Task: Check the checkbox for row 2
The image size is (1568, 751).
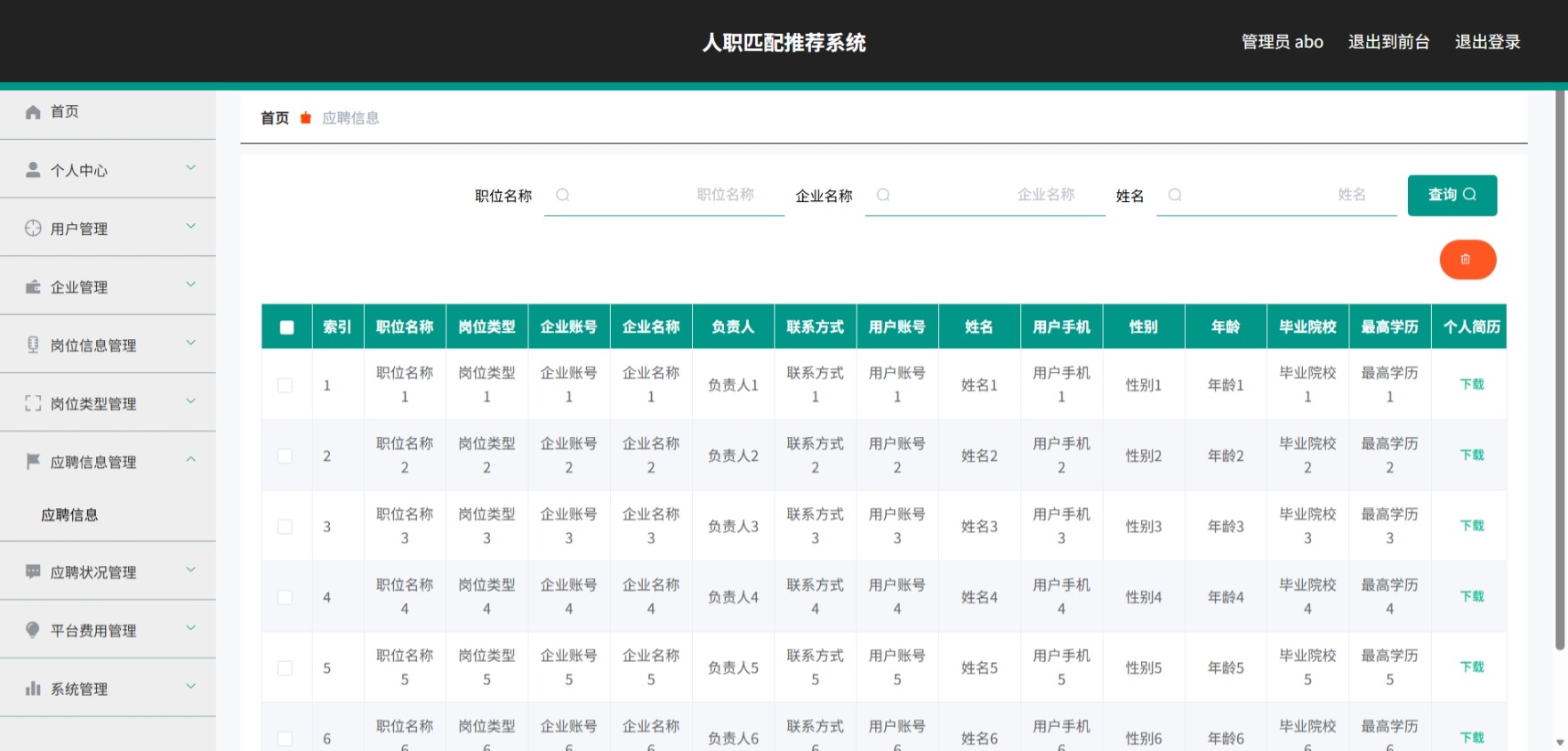Action: (x=285, y=456)
